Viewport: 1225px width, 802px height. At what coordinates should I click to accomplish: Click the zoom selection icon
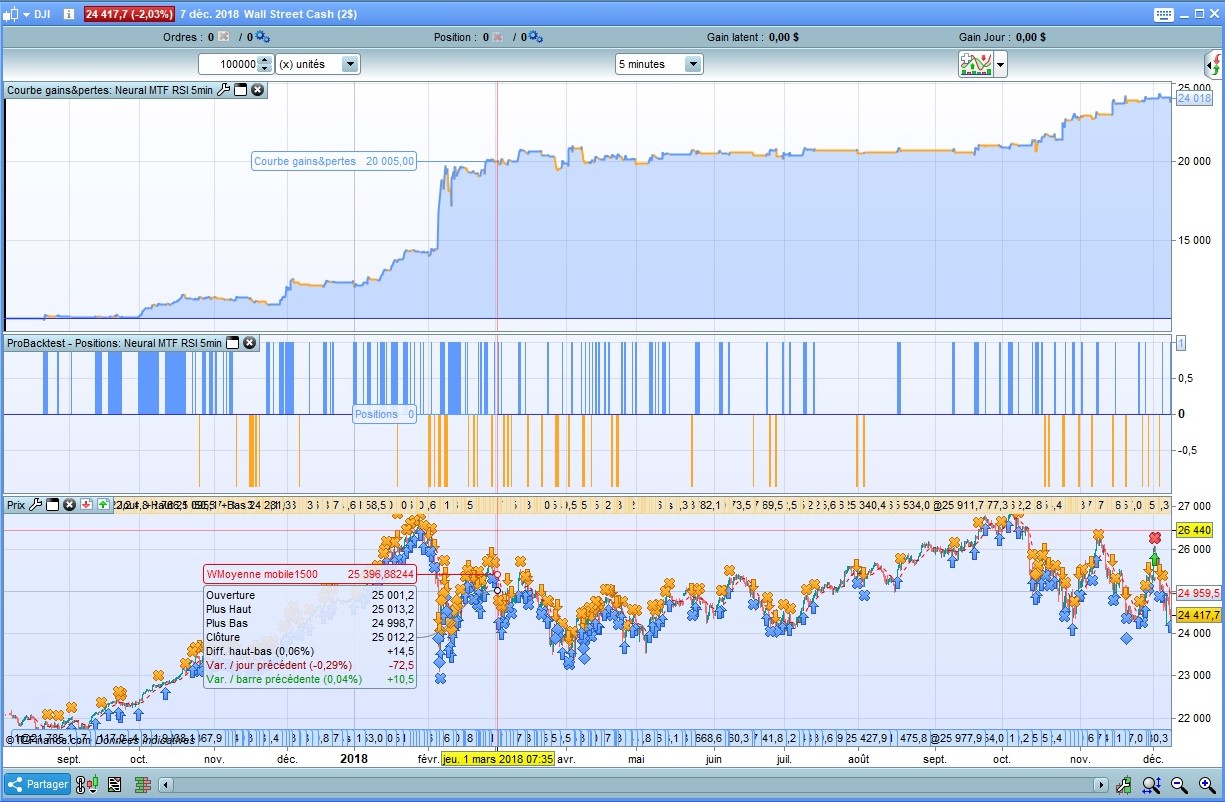click(1152, 785)
